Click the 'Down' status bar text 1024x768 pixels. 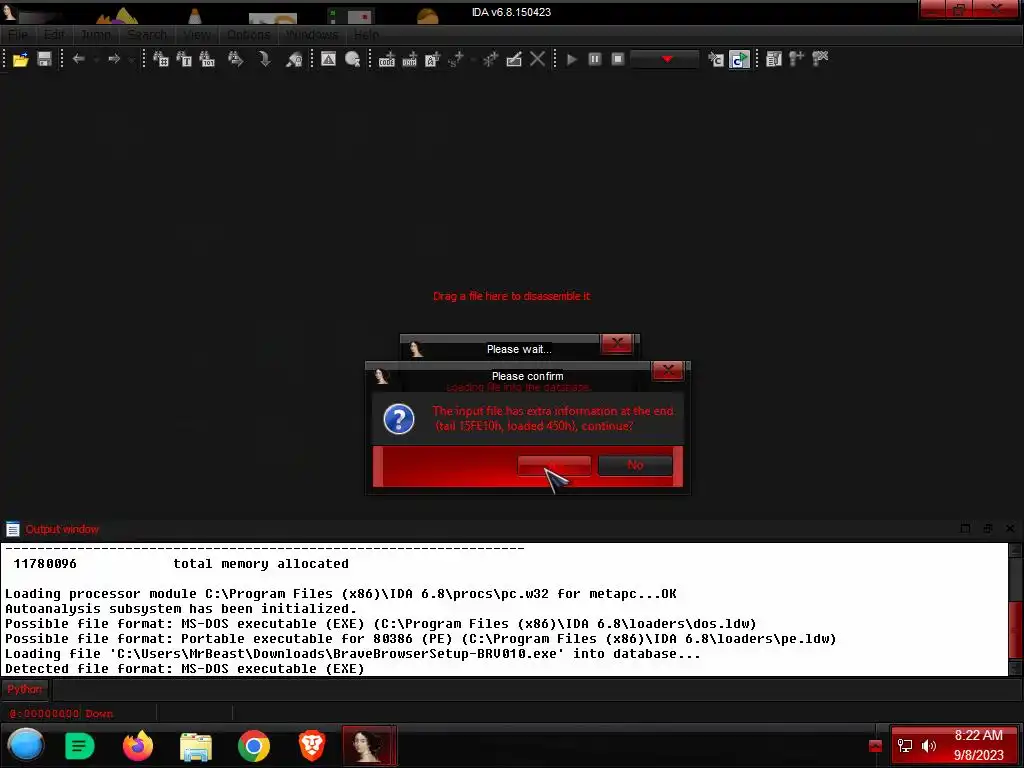[x=99, y=714]
